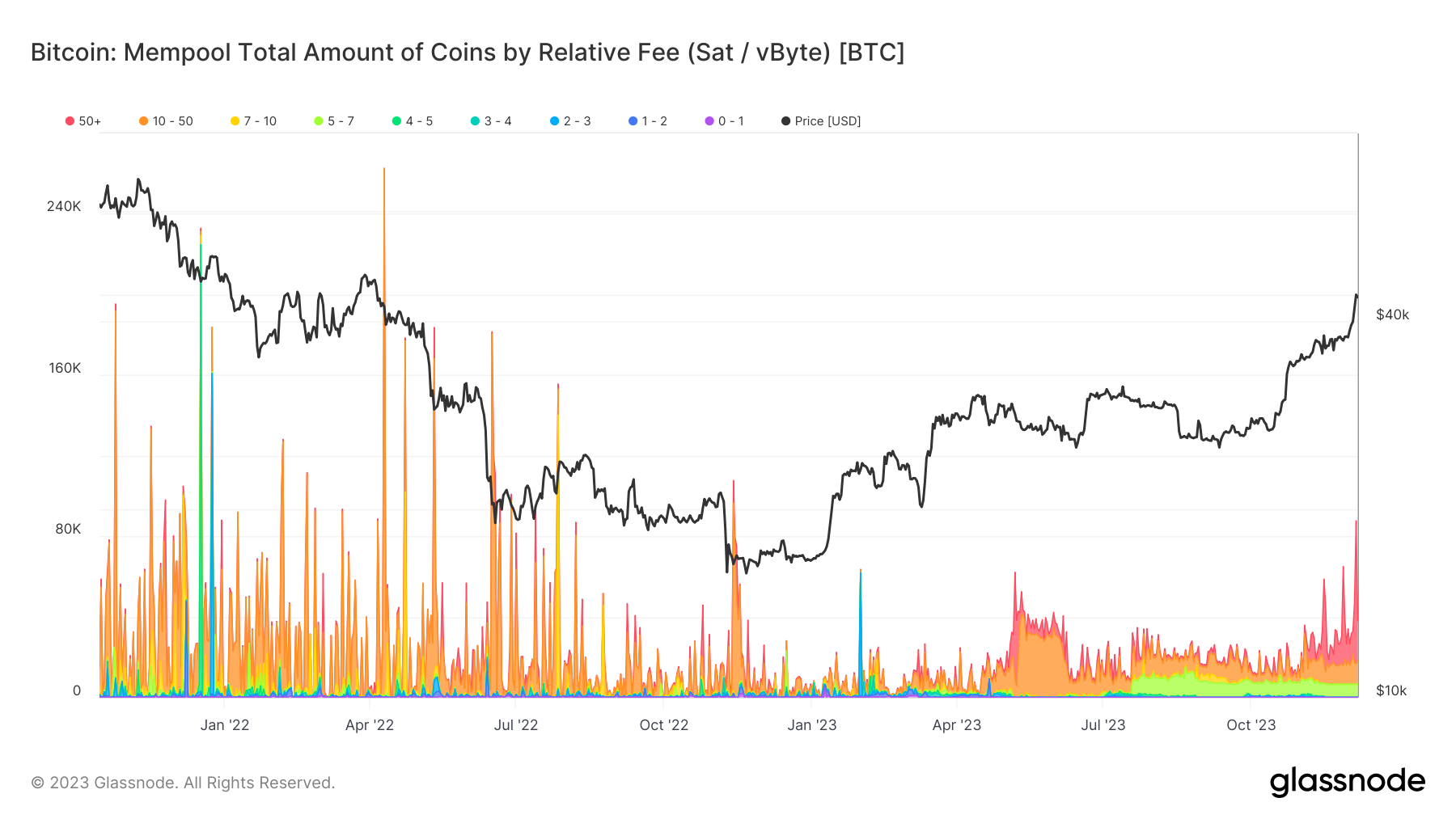
Task: Click the glassnode logo
Action: pos(1347,782)
